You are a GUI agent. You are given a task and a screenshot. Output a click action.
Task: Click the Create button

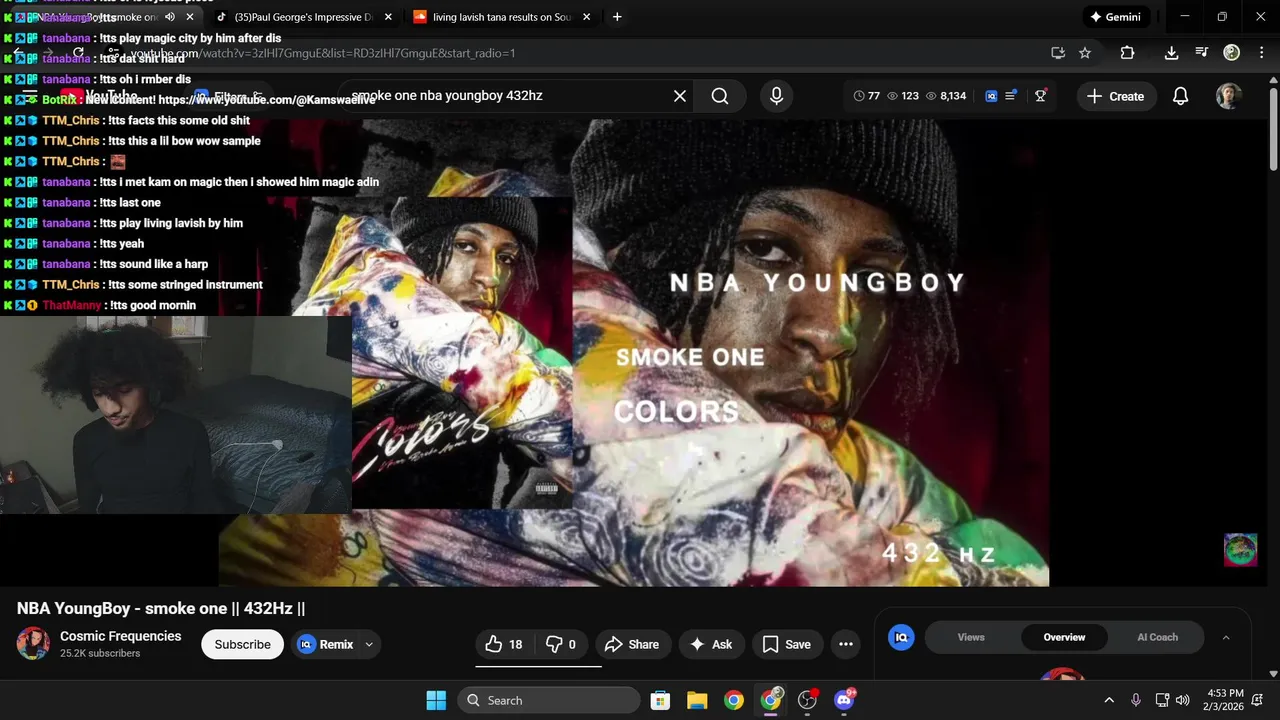1115,96
